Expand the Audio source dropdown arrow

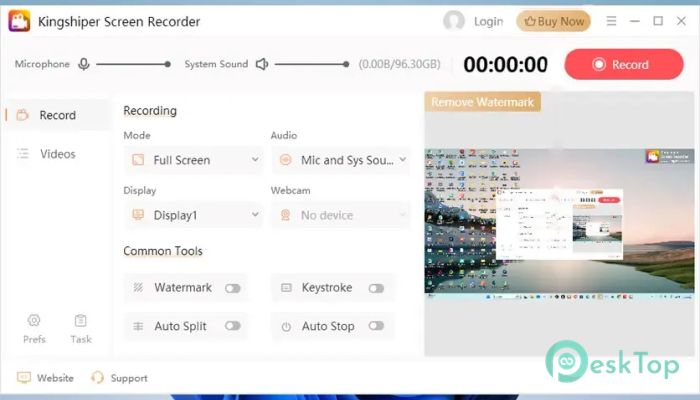(x=403, y=159)
